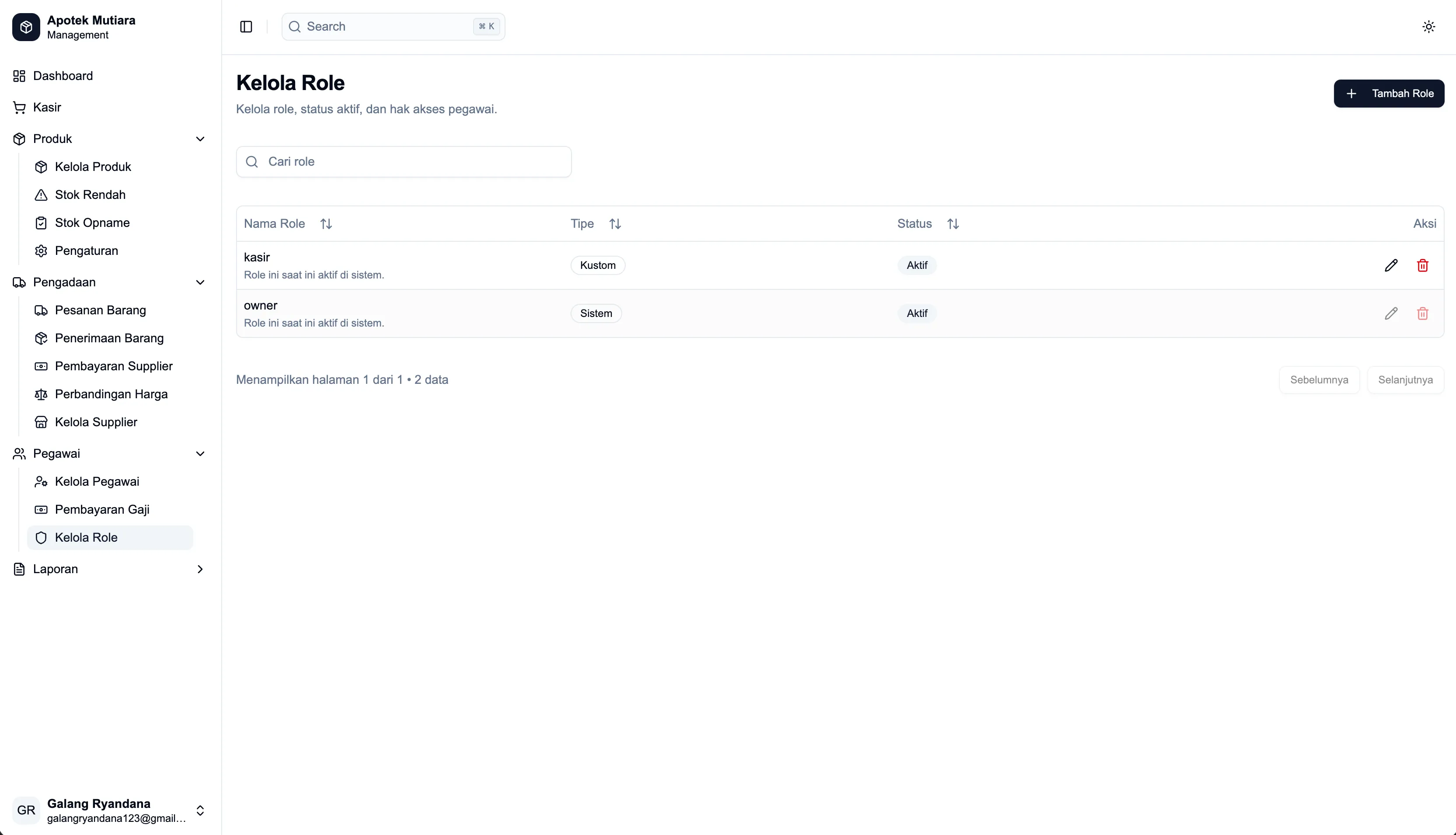Screen dimensions: 1456x835
Task: Sort by Tipe column arrows
Action: click(615, 224)
